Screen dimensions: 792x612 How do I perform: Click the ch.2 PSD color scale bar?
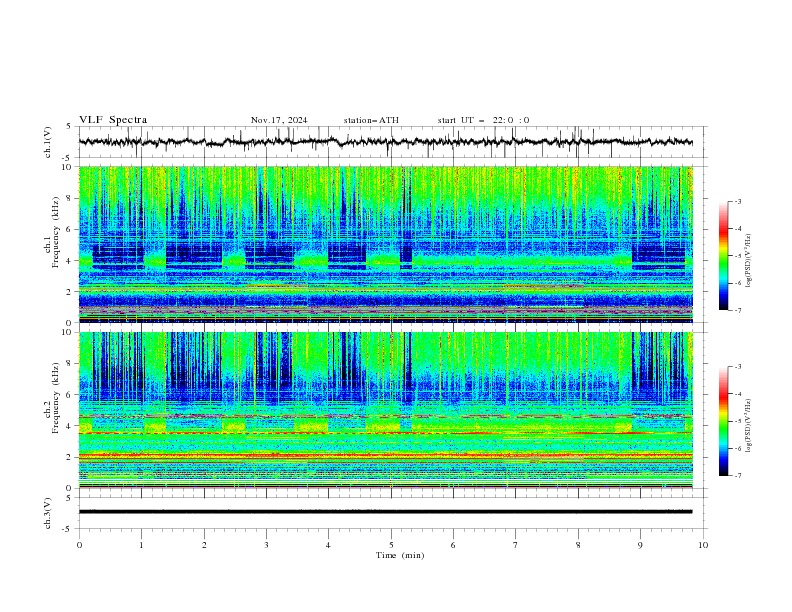point(723,421)
